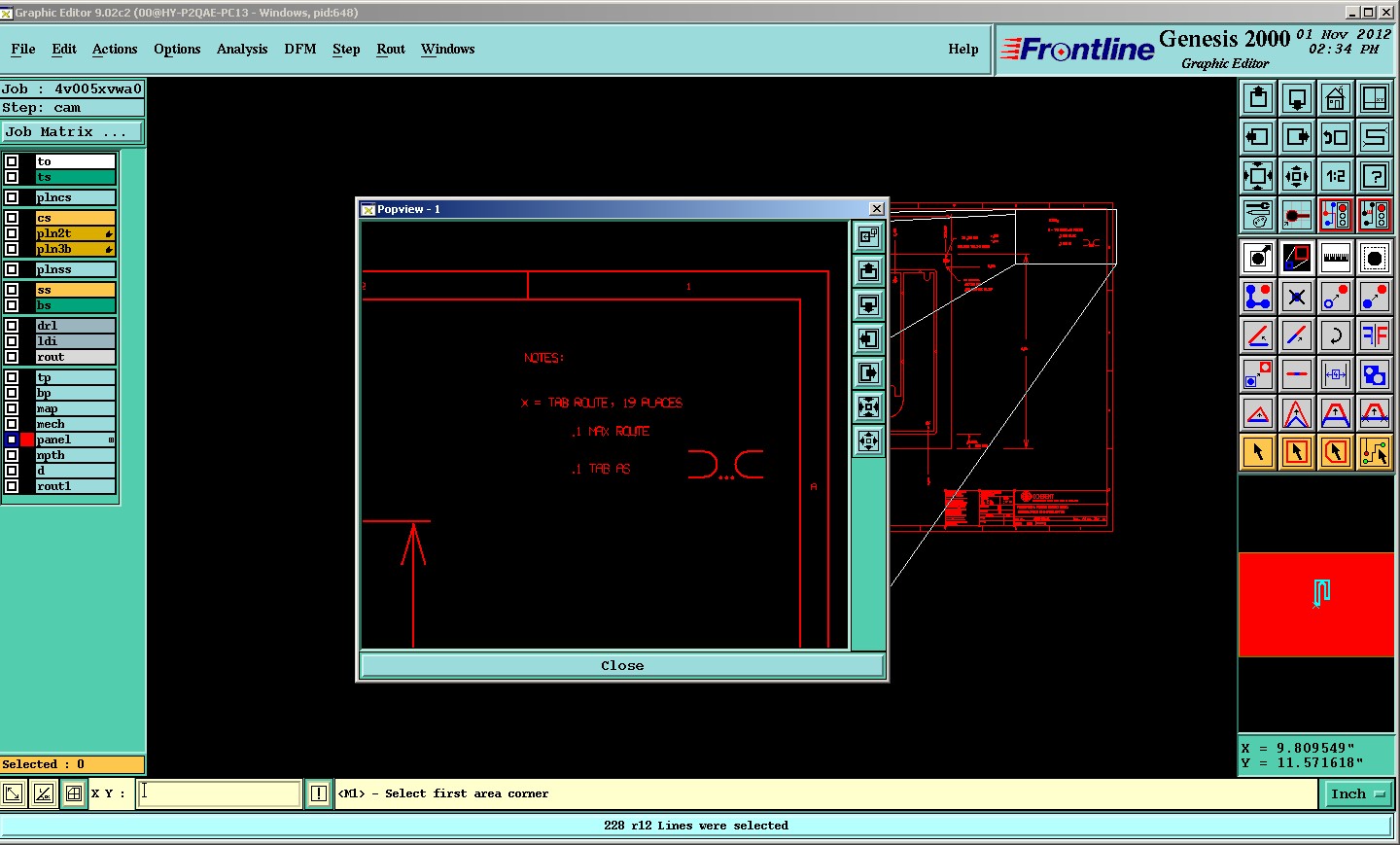Click the black X intersection snap icon
This screenshot has height=845, width=1400.
1297,297
